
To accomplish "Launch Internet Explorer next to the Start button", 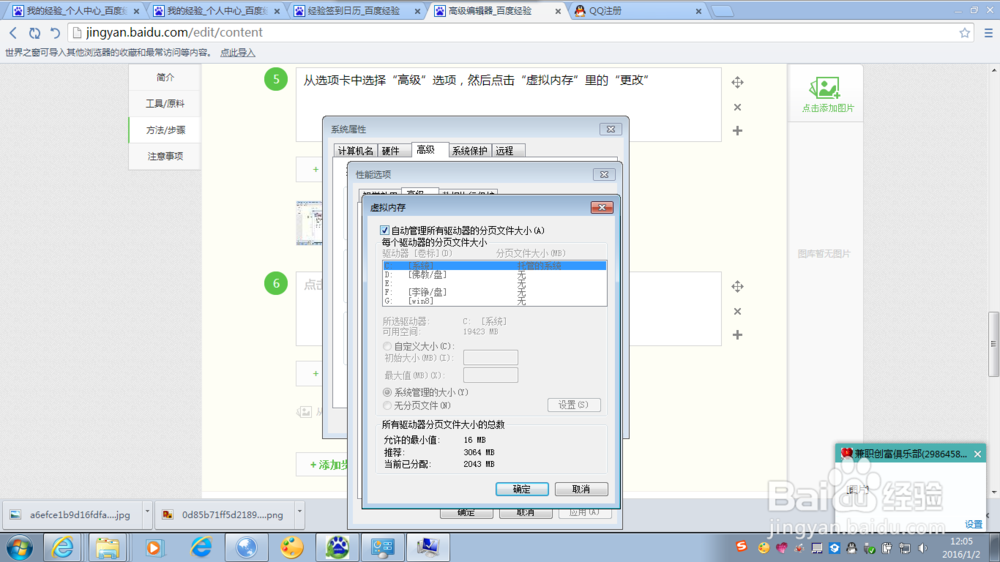I will tap(62, 547).
